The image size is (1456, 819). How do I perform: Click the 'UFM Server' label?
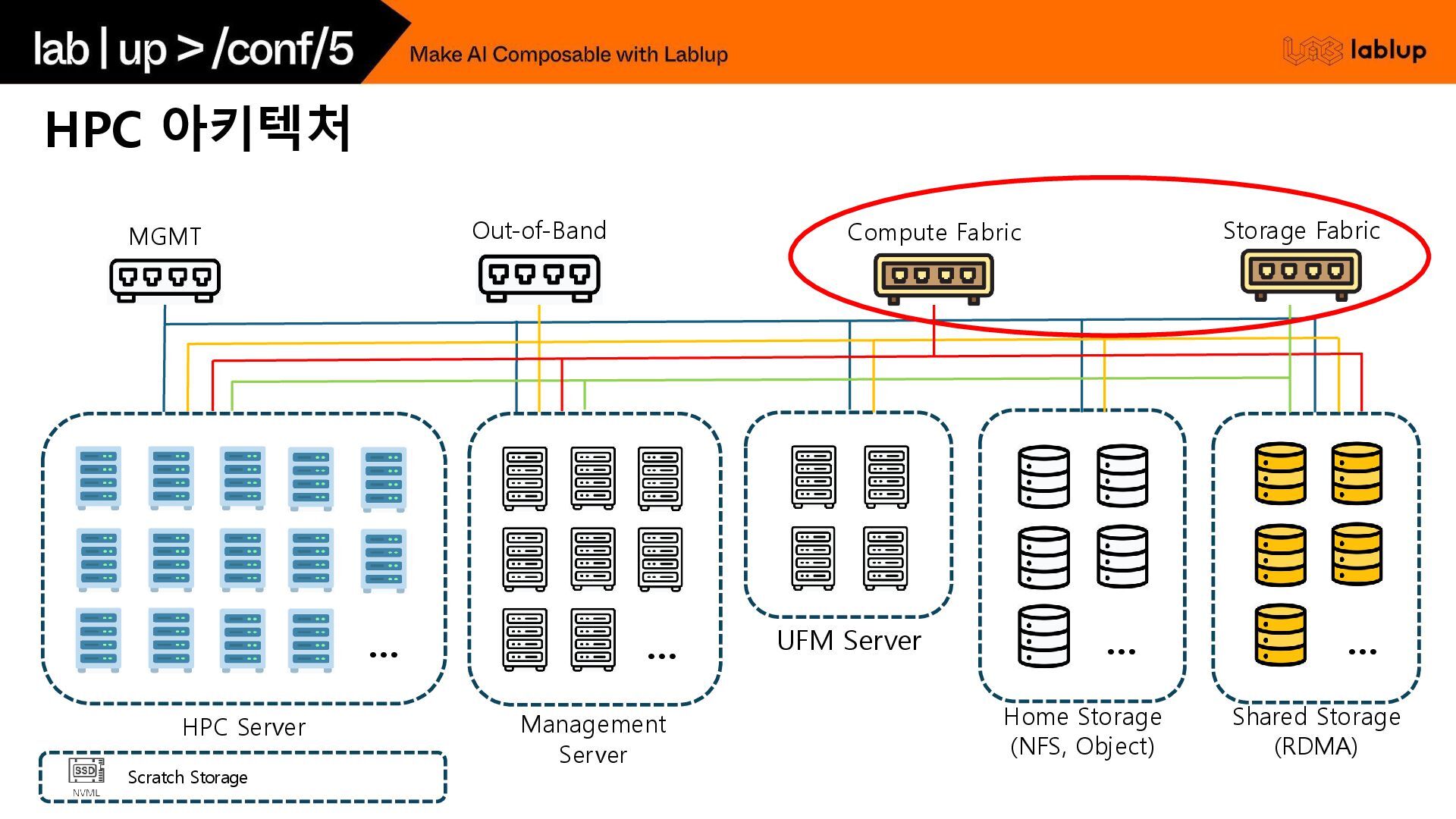click(849, 641)
